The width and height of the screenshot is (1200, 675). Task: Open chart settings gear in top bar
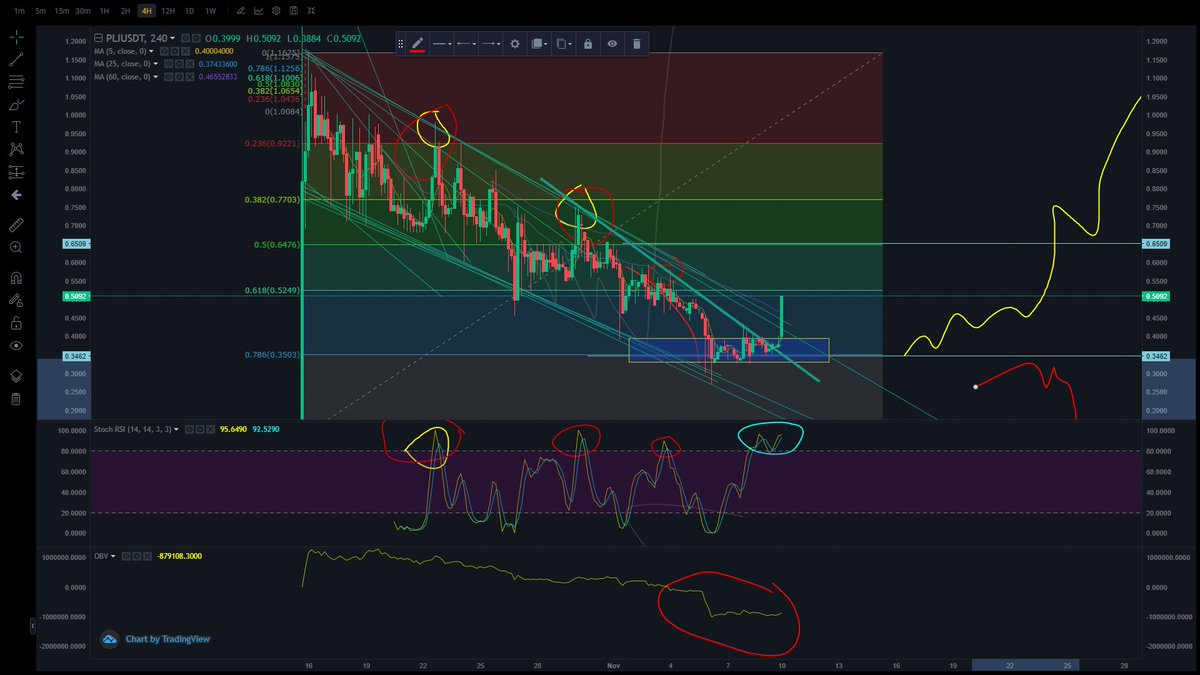276,11
